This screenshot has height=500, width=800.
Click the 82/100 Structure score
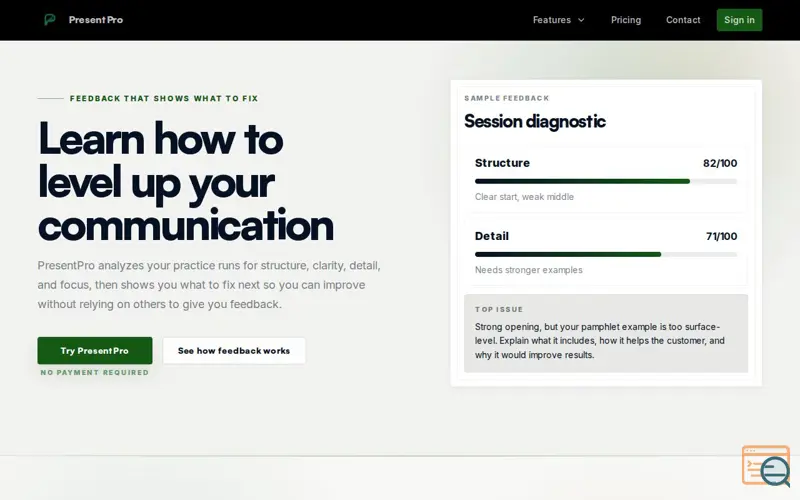click(x=720, y=163)
